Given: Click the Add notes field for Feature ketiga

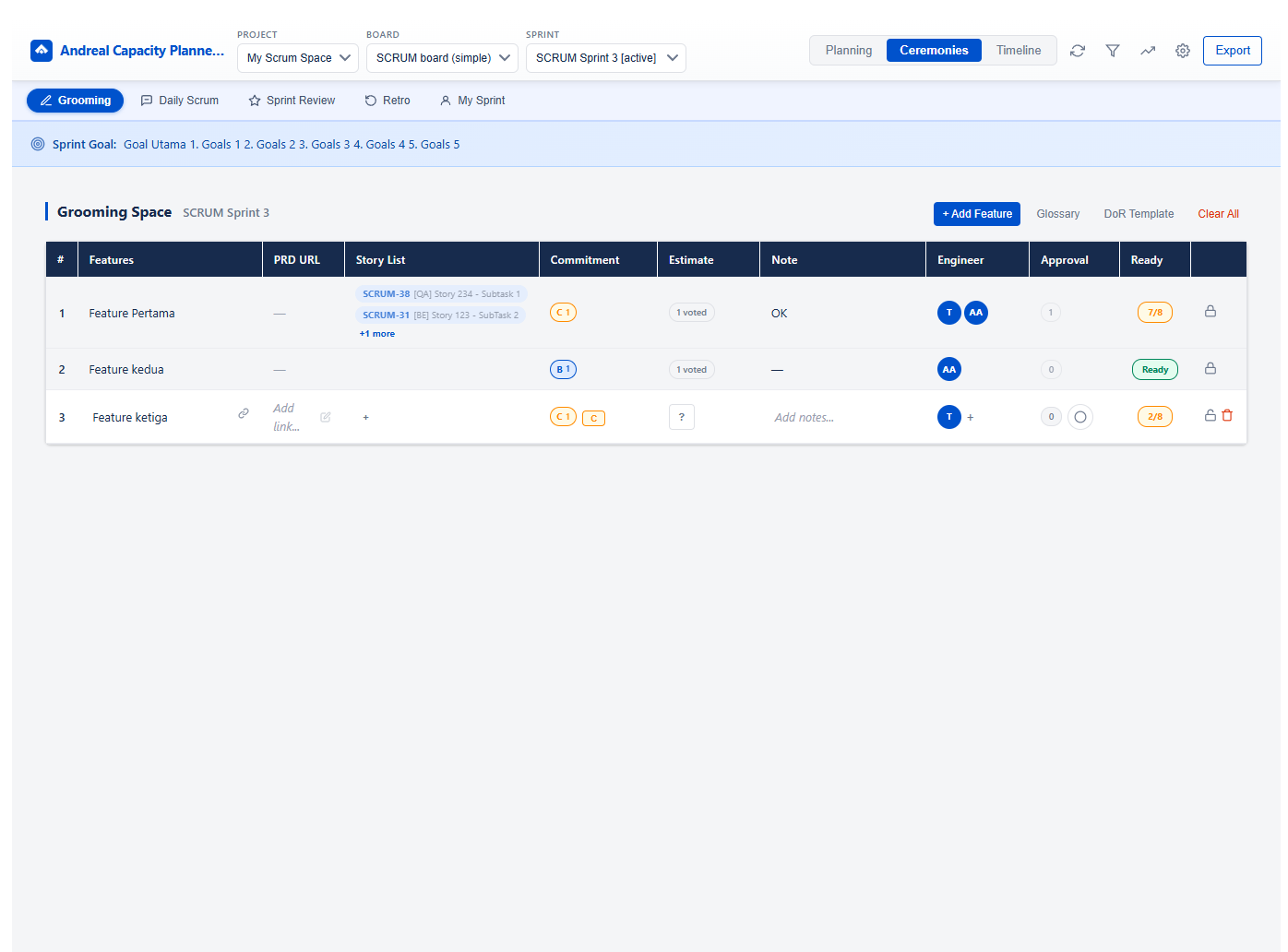Looking at the screenshot, I should pos(804,417).
